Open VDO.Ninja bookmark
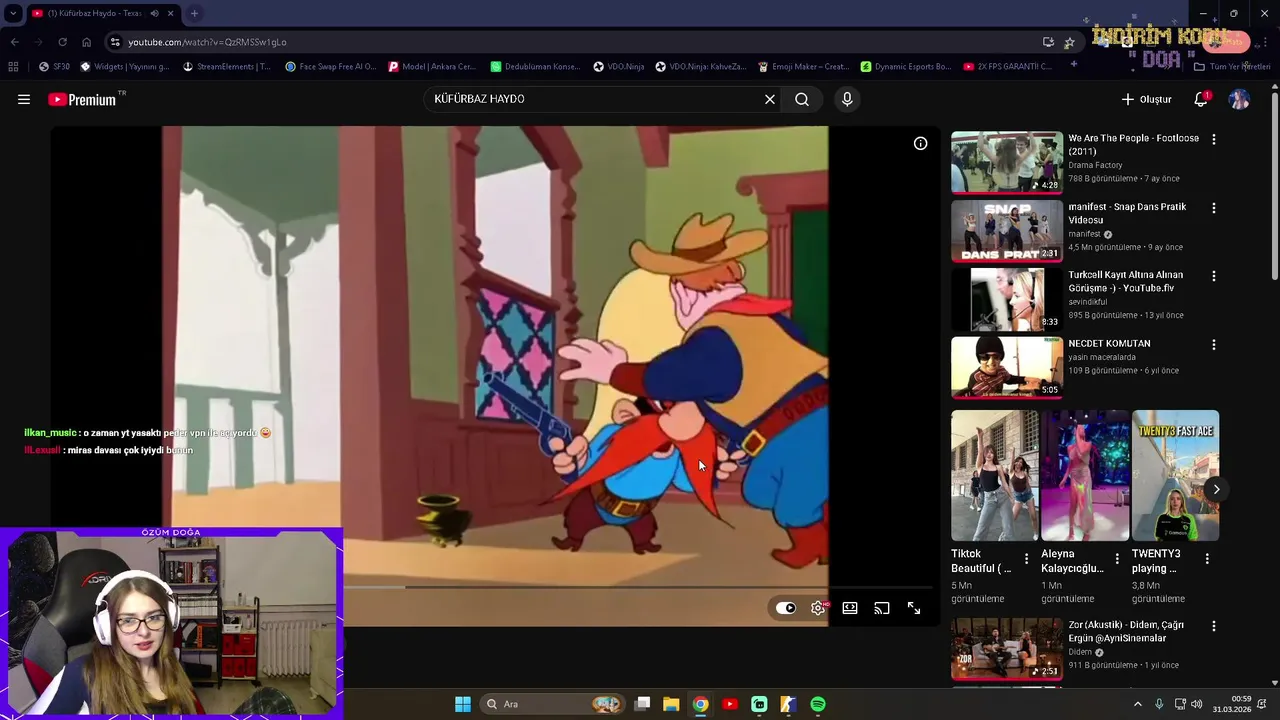The height and width of the screenshot is (720, 1280). tap(619, 67)
